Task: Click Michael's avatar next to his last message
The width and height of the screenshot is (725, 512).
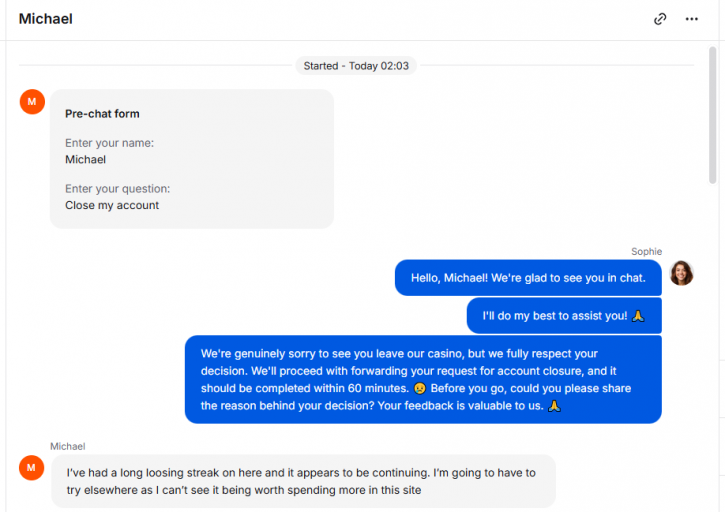Action: 31,468
